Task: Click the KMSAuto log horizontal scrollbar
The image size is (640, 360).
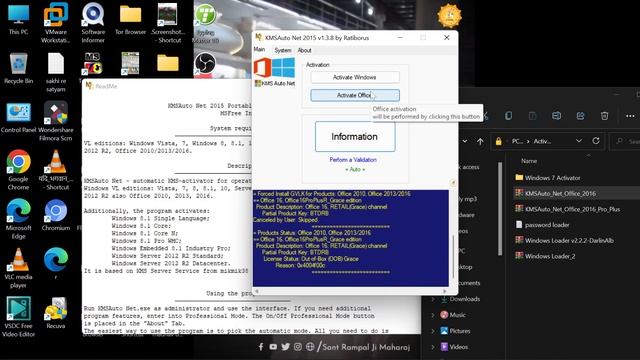Action: tap(351, 291)
